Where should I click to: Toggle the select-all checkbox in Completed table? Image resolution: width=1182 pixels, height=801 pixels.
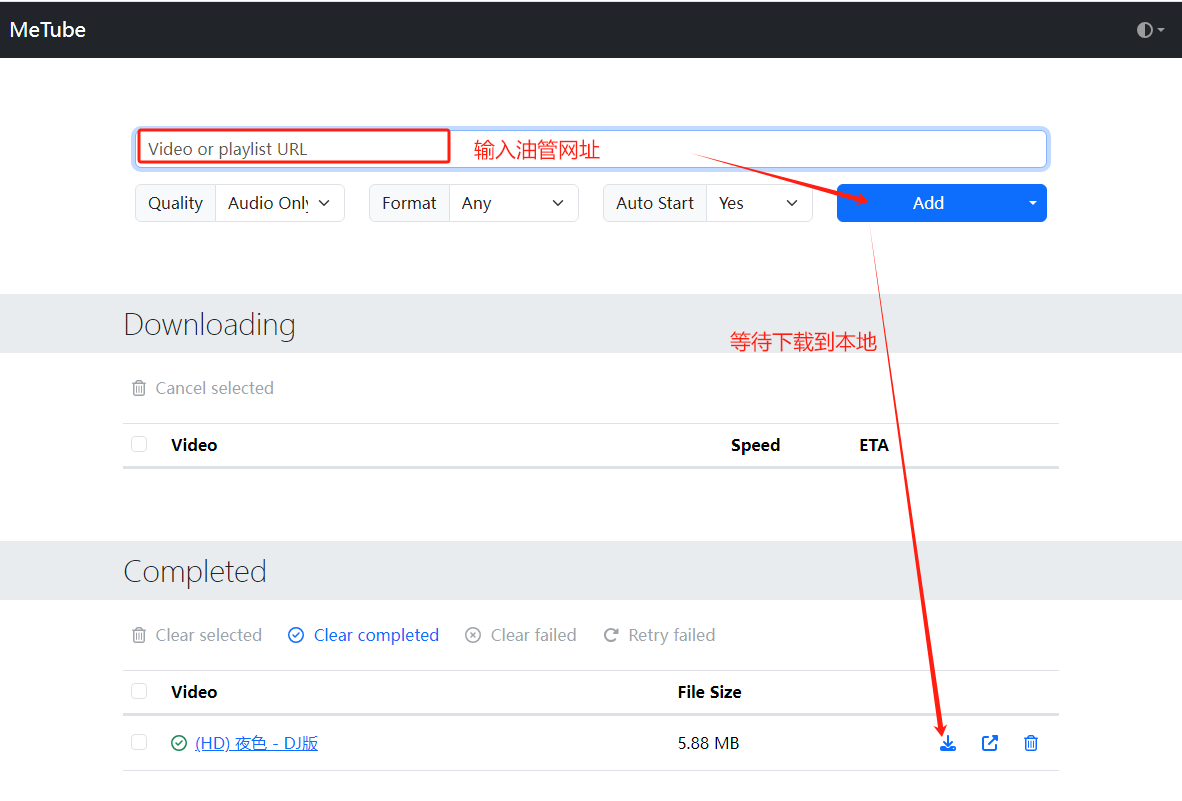139,691
